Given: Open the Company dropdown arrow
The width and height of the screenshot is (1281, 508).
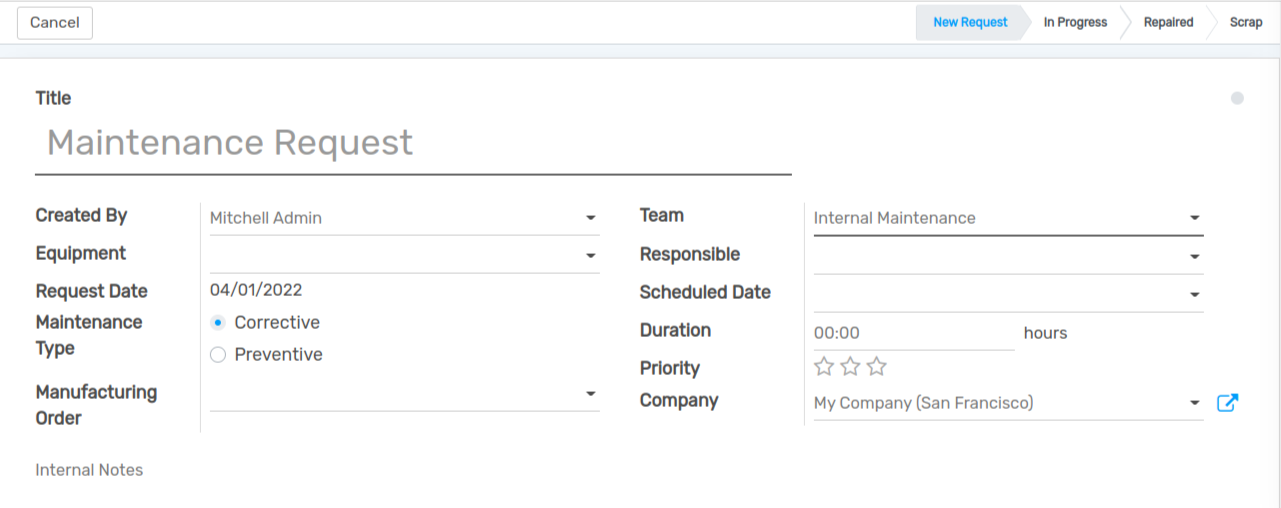Looking at the screenshot, I should point(1194,403).
